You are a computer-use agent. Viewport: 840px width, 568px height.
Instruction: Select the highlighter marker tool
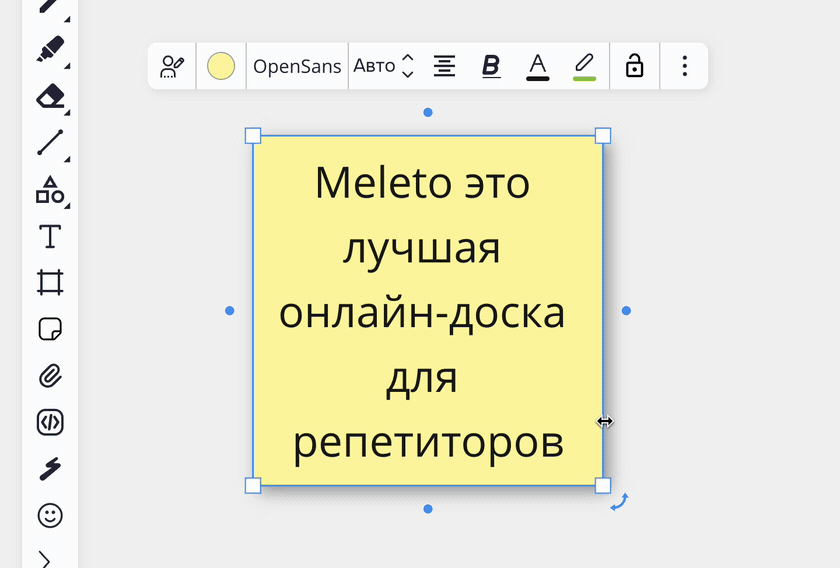click(50, 49)
